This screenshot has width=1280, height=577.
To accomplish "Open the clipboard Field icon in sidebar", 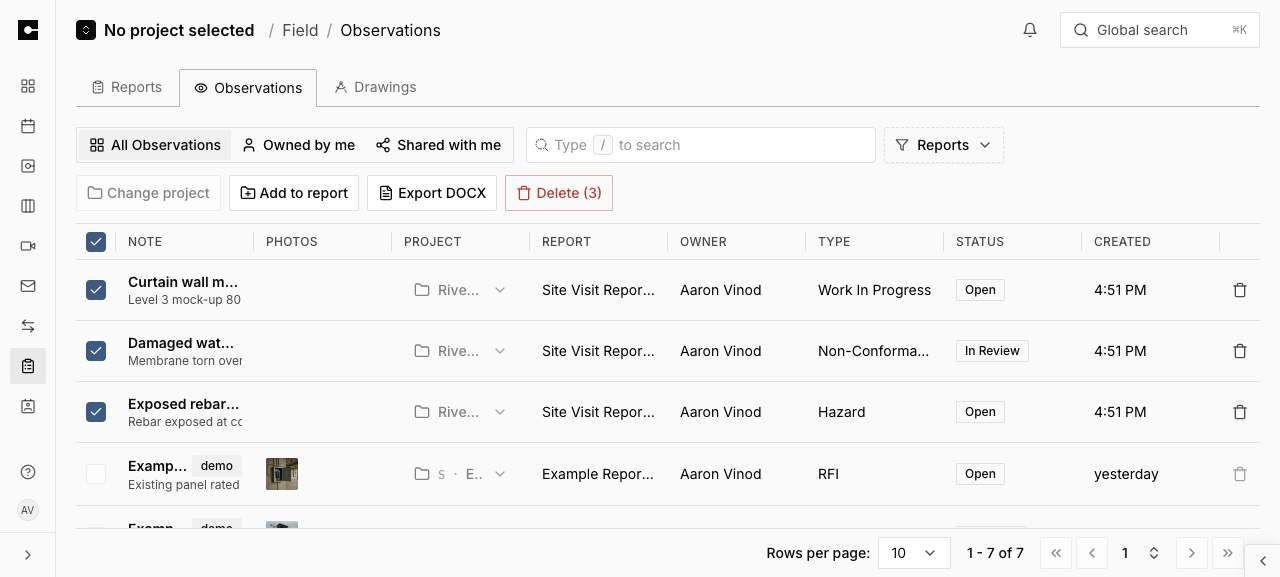I will coord(28,366).
